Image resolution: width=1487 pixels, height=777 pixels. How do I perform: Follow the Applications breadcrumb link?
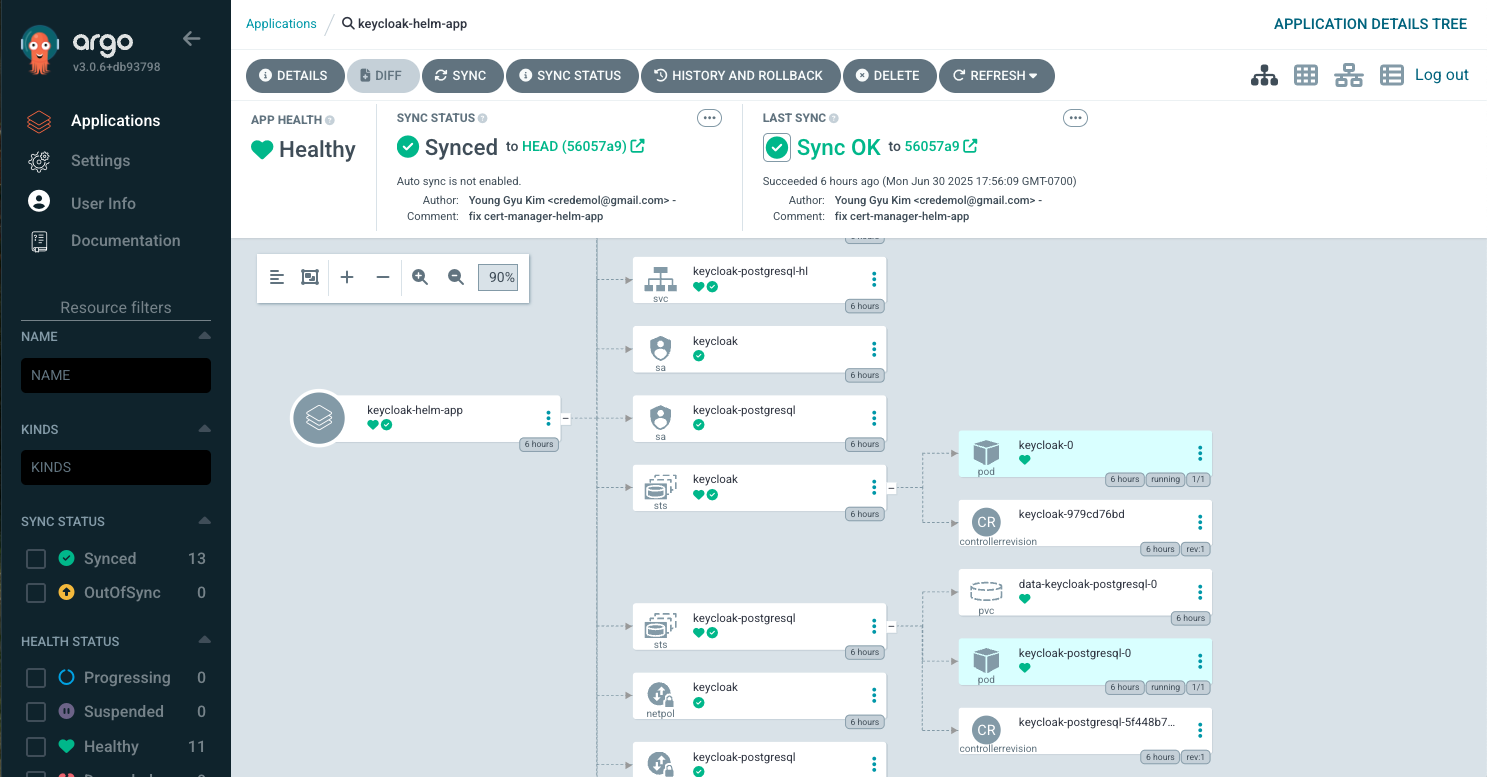281,24
